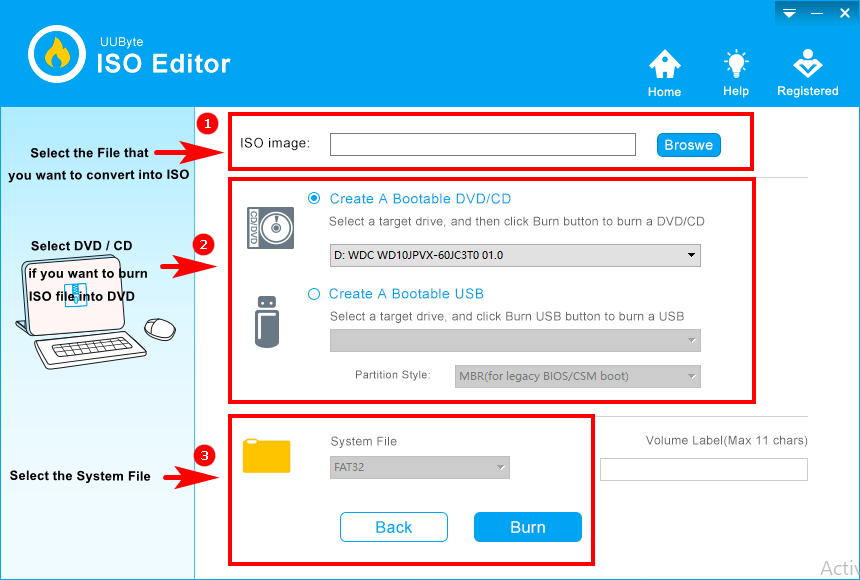Open the title bar dropdown menu icon
The image size is (860, 580).
(789, 13)
